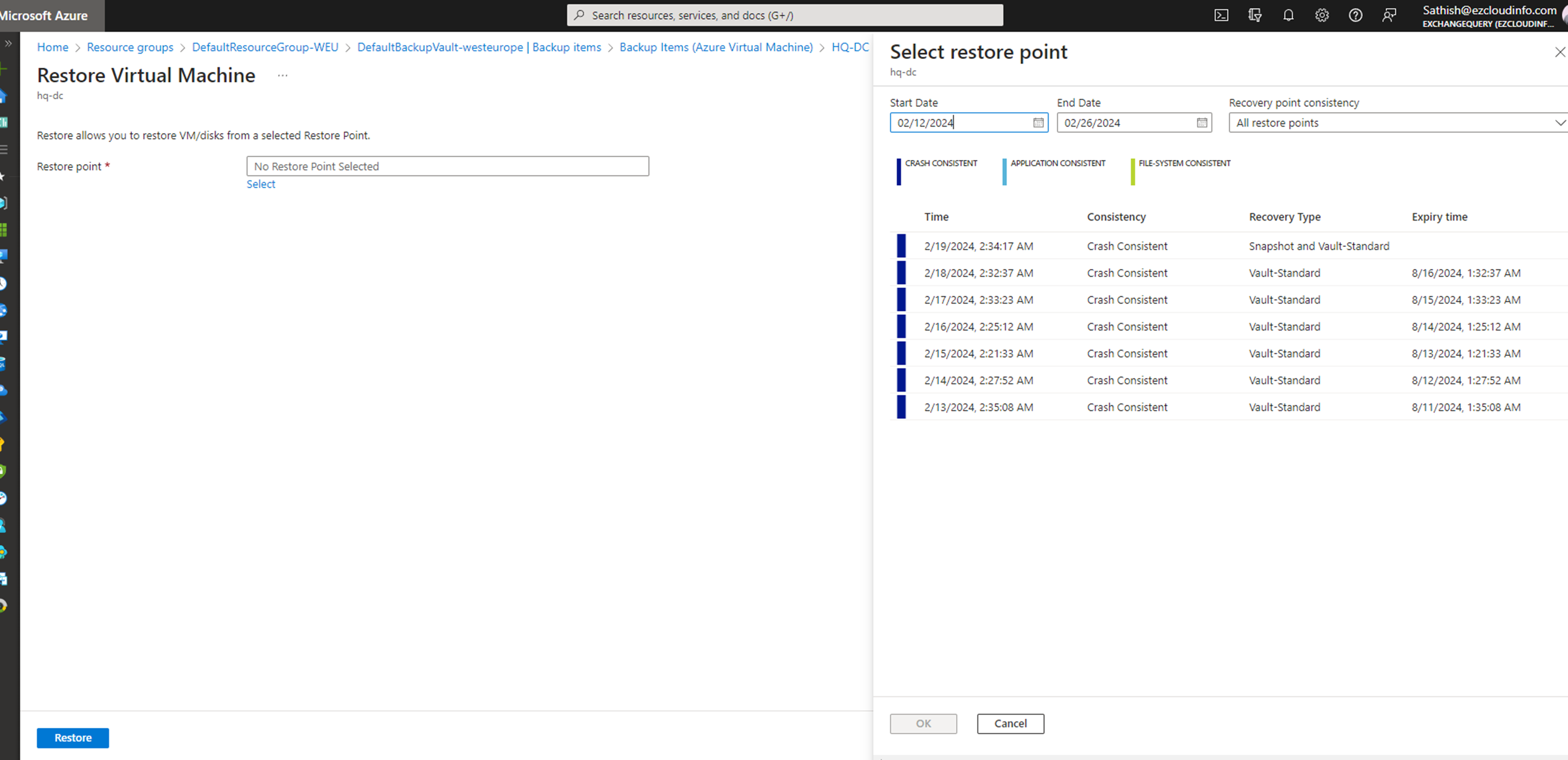Select the 2/16/2024 2:25:12 AM restore point
1568x760 pixels.
pyautogui.click(x=978, y=327)
